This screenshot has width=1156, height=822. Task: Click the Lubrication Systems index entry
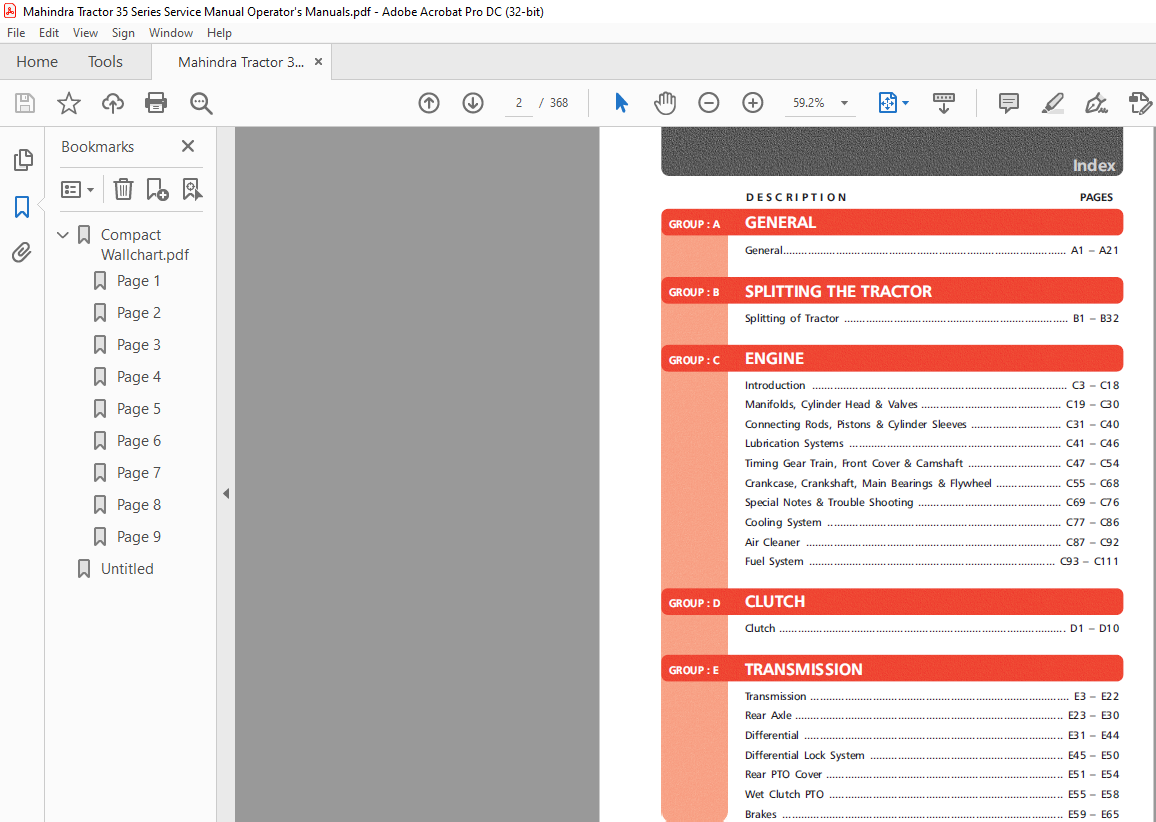point(931,444)
